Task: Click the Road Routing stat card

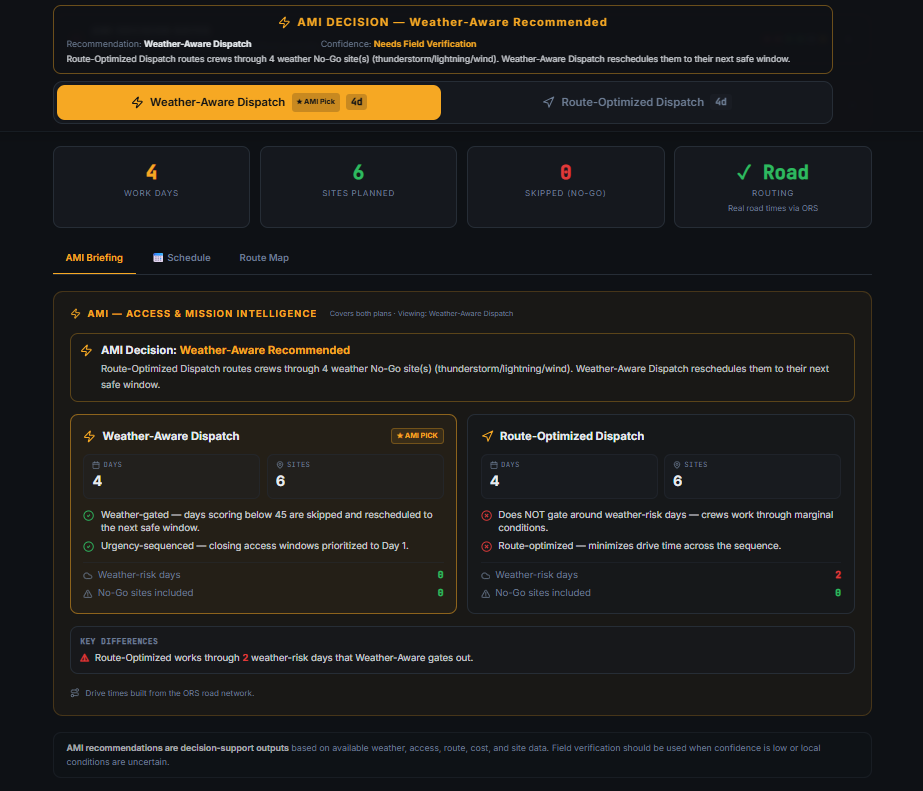Action: (x=773, y=187)
